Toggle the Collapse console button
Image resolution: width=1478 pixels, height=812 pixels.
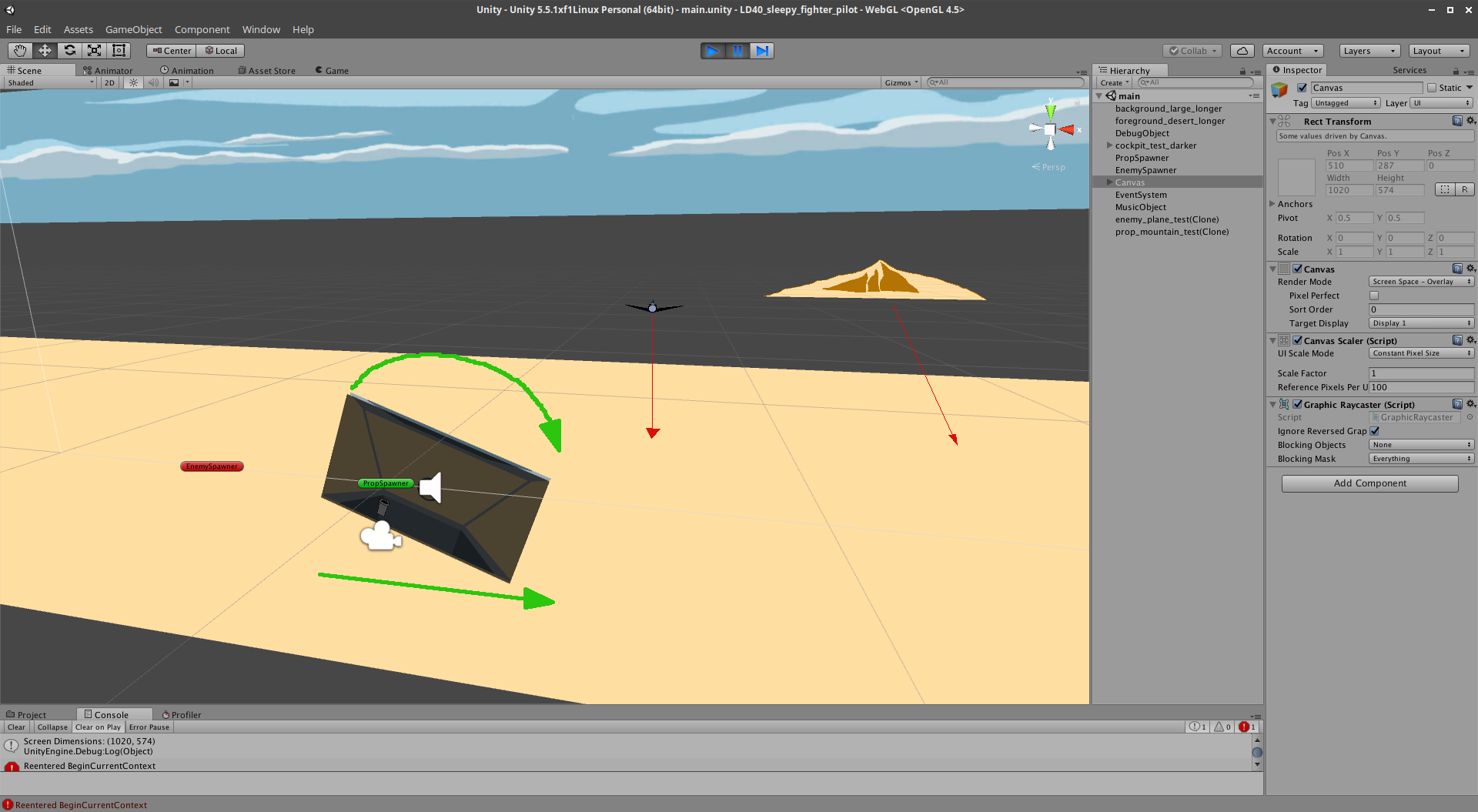tap(52, 727)
